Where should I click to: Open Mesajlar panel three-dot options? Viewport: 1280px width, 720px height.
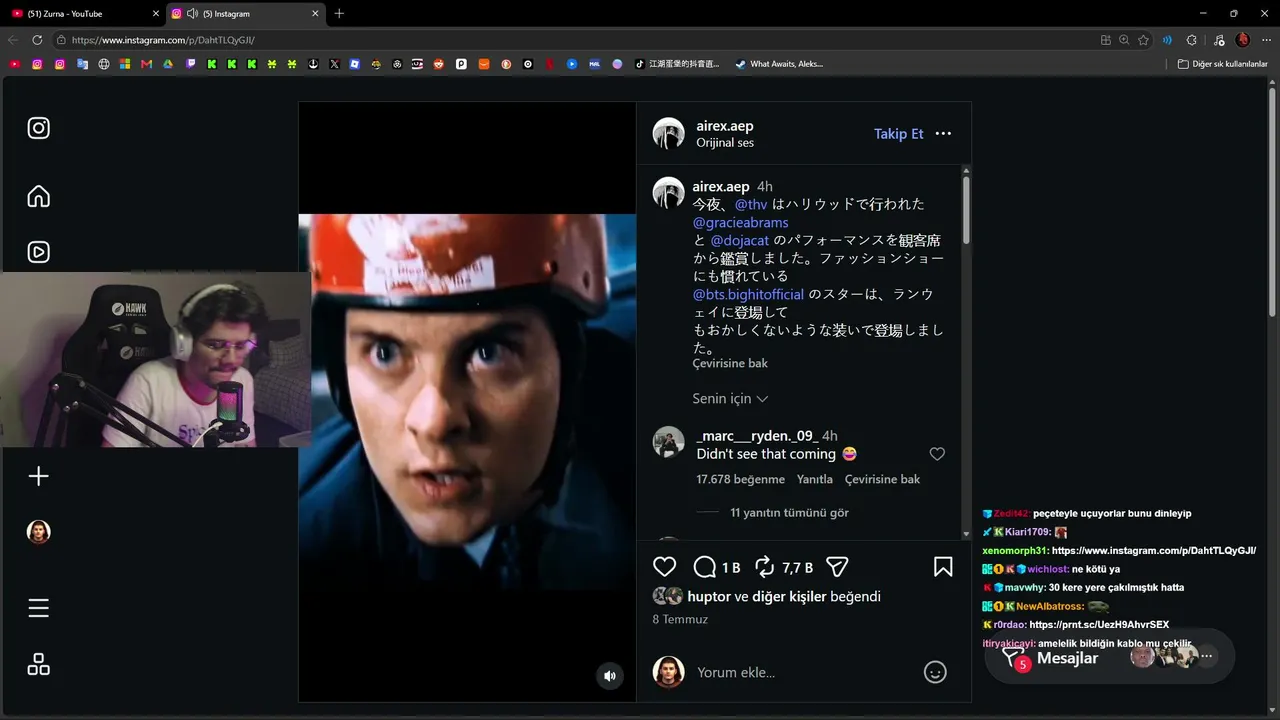[x=1207, y=657]
